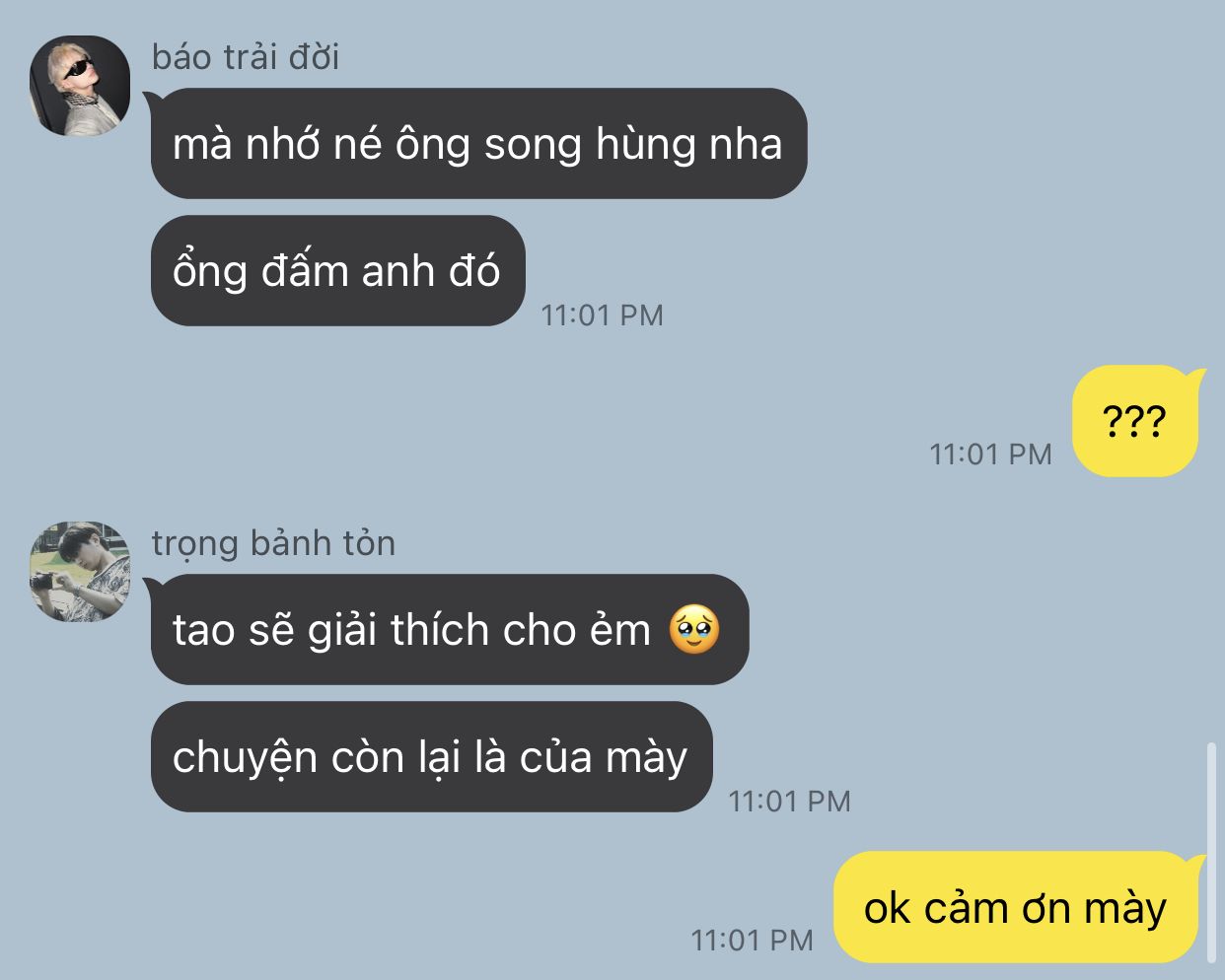Open trọng bảnh tỏn's profile avatar
Image resolution: width=1225 pixels, height=980 pixels.
80,572
